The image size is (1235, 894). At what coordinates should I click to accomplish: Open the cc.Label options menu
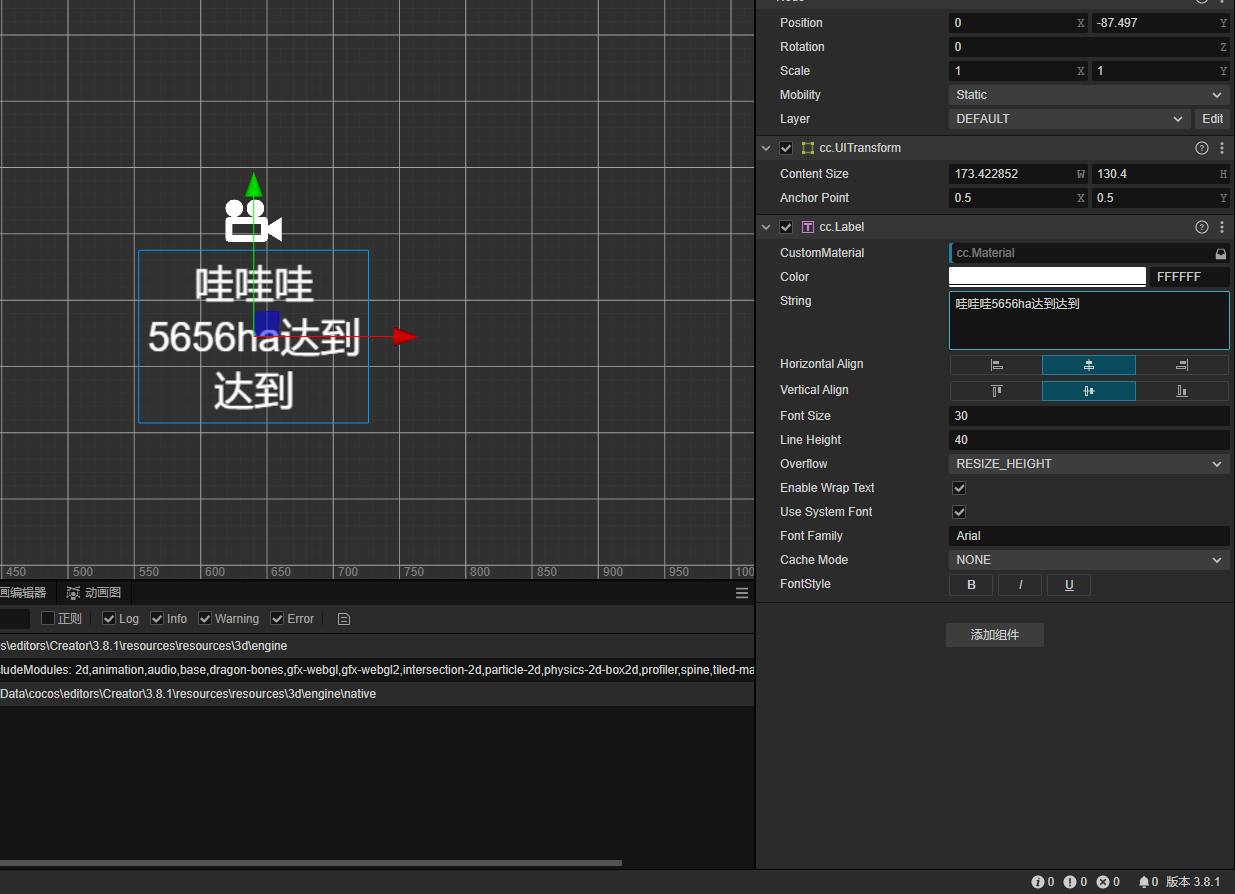[1221, 227]
